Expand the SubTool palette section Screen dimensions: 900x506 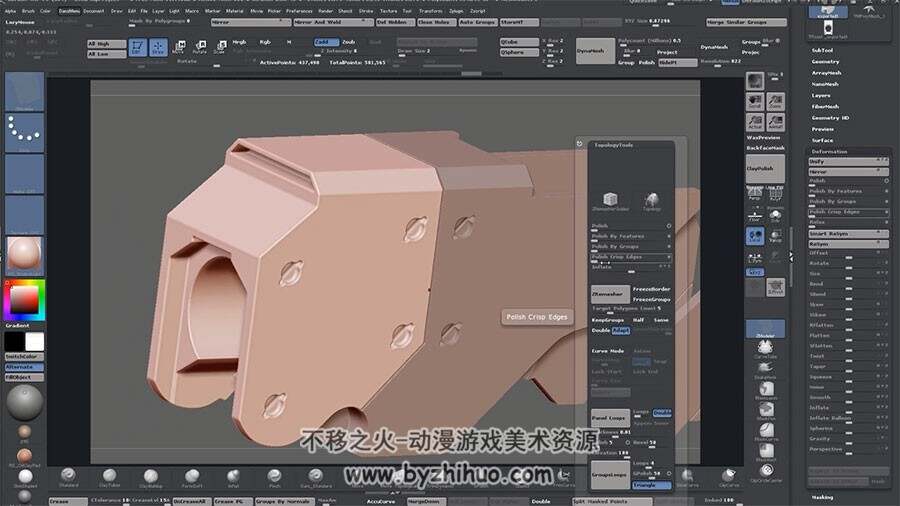click(x=822, y=50)
